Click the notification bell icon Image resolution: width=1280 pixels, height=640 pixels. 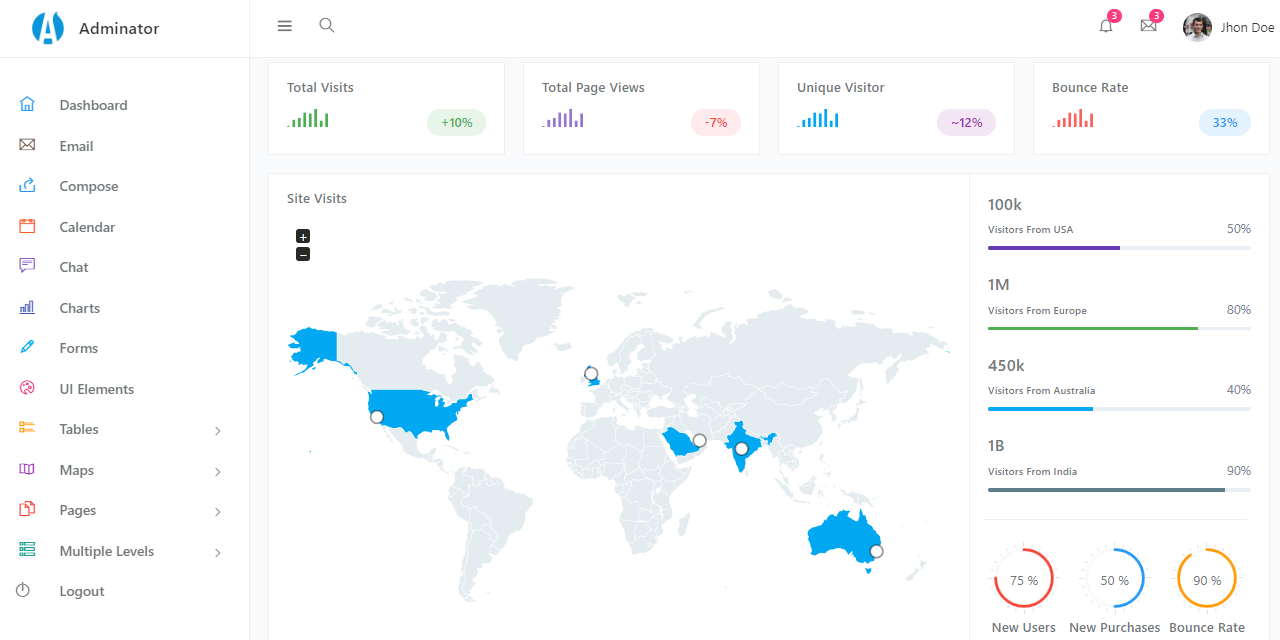(1105, 26)
